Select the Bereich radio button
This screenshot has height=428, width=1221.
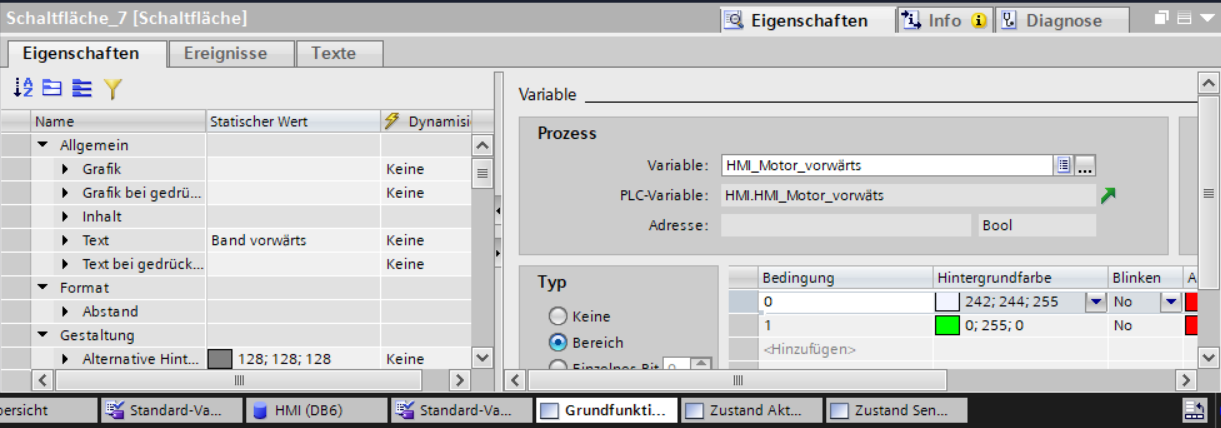pos(558,342)
